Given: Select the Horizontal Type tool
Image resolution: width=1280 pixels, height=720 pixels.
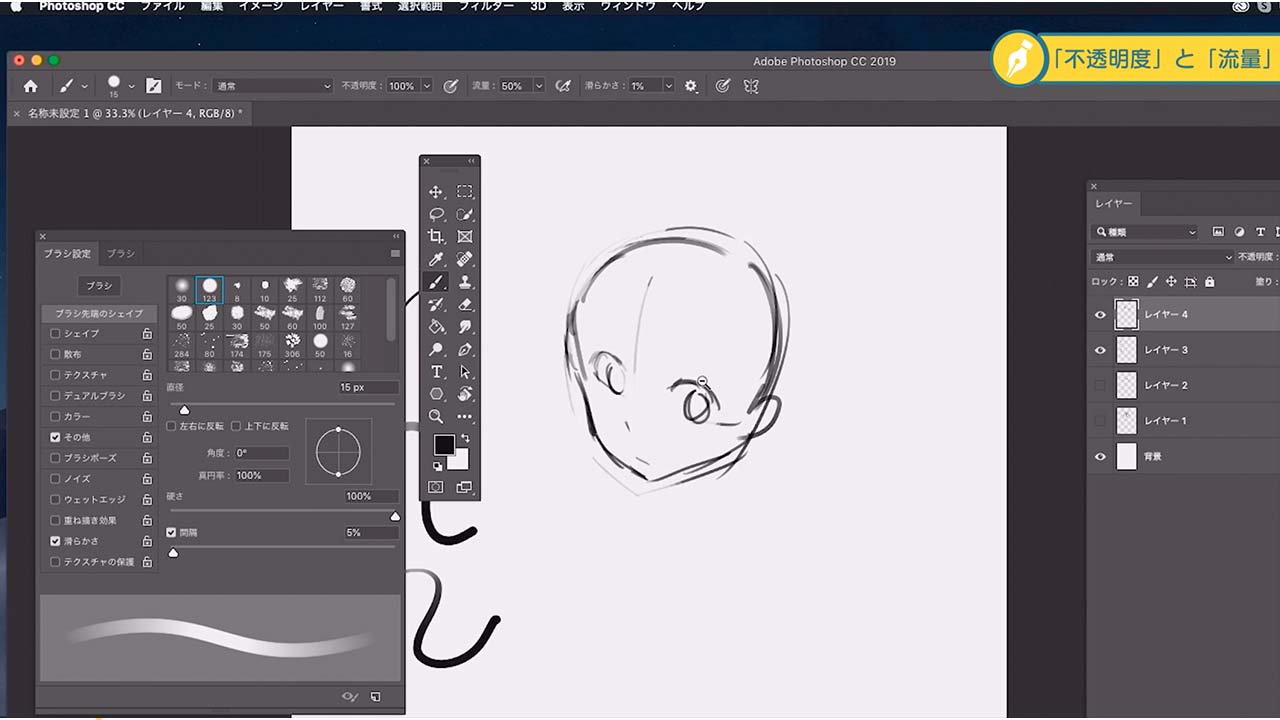Looking at the screenshot, I should click(x=436, y=372).
